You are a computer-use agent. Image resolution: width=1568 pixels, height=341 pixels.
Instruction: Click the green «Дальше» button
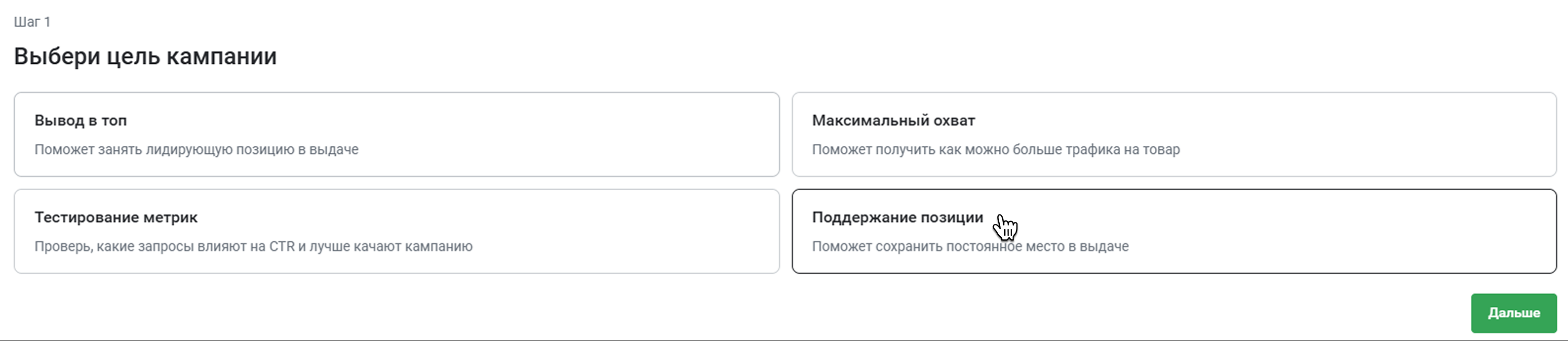(1514, 313)
